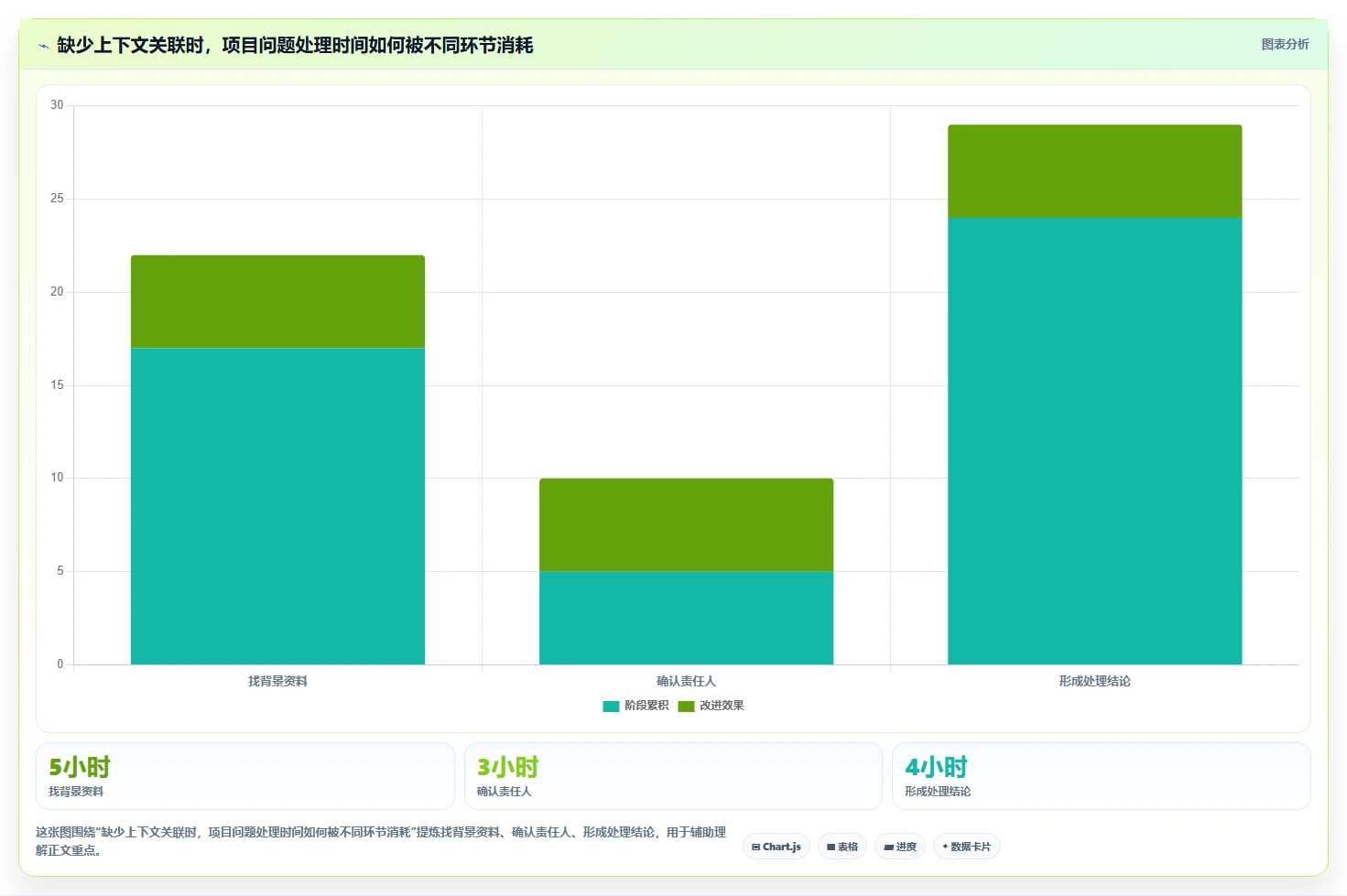
Task: Click the 3小时 stat card value
Action: pos(508,767)
